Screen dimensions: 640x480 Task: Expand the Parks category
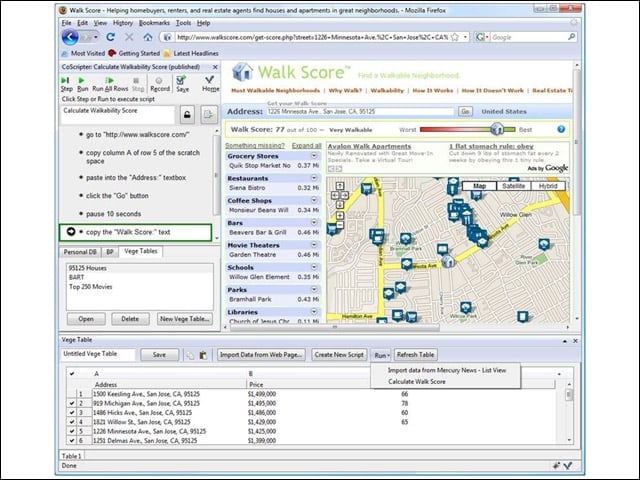314,289
